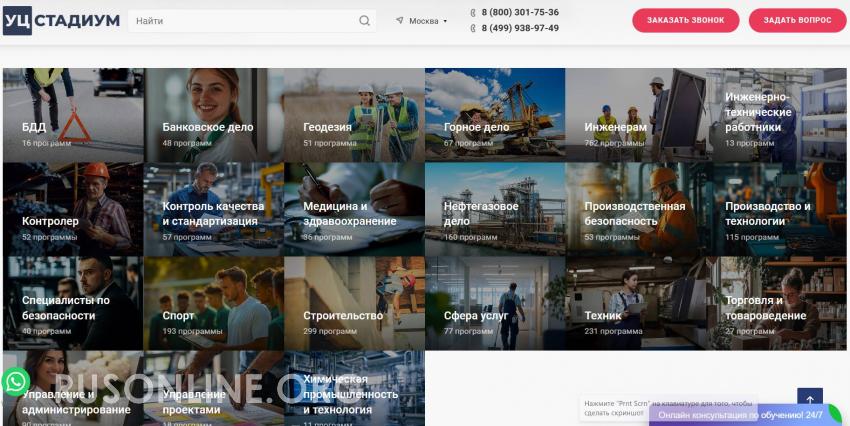Screen dimensions: 850x426
Task: Open WhatsApp chat via green icon
Action: pos(16,382)
